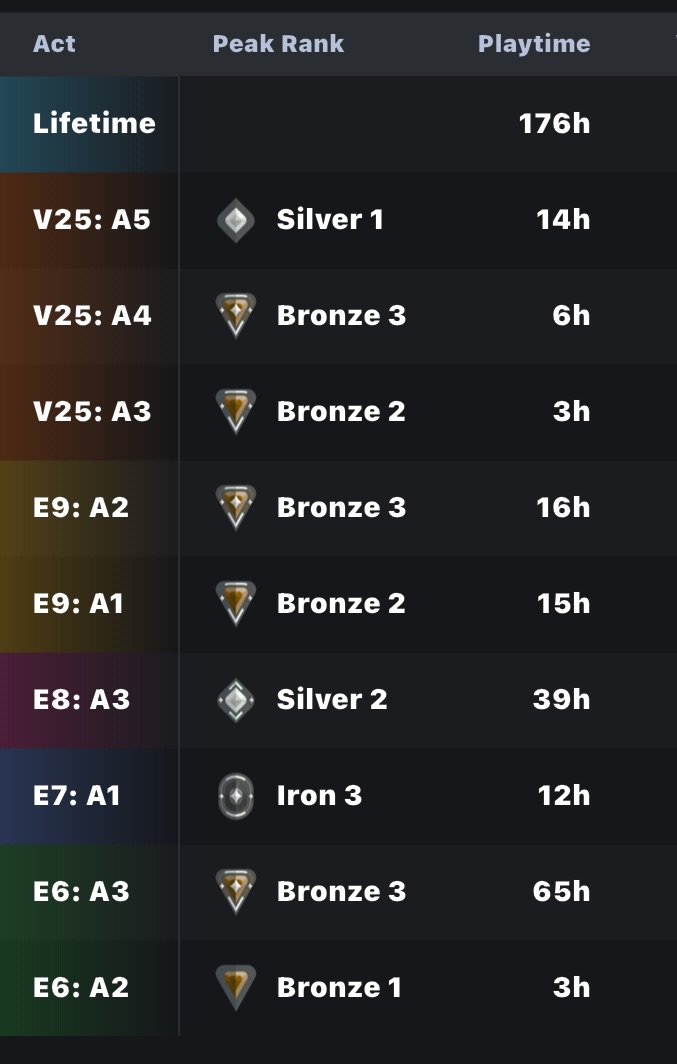
Task: Click the Silver 2 rank text
Action: tap(332, 700)
